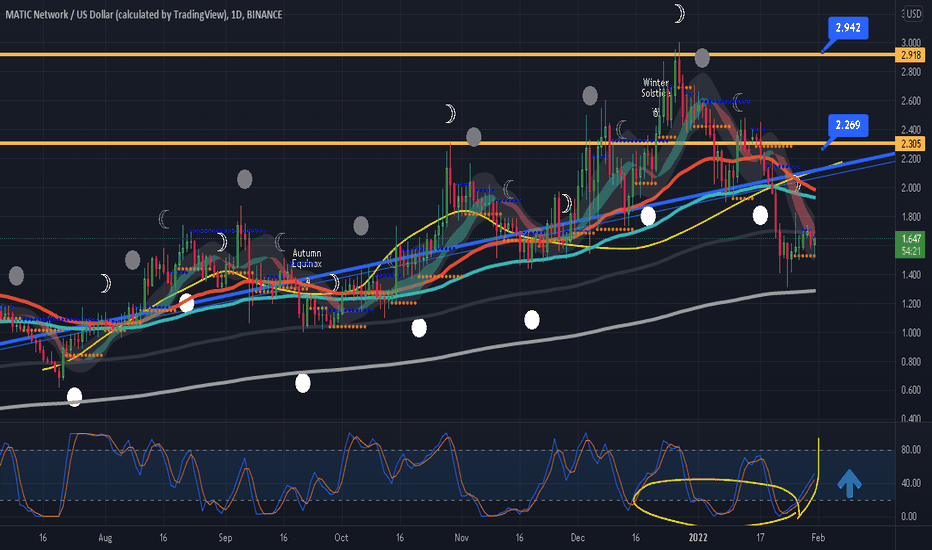
Task: Click the 0.600 price scale label
Action: 911,391
